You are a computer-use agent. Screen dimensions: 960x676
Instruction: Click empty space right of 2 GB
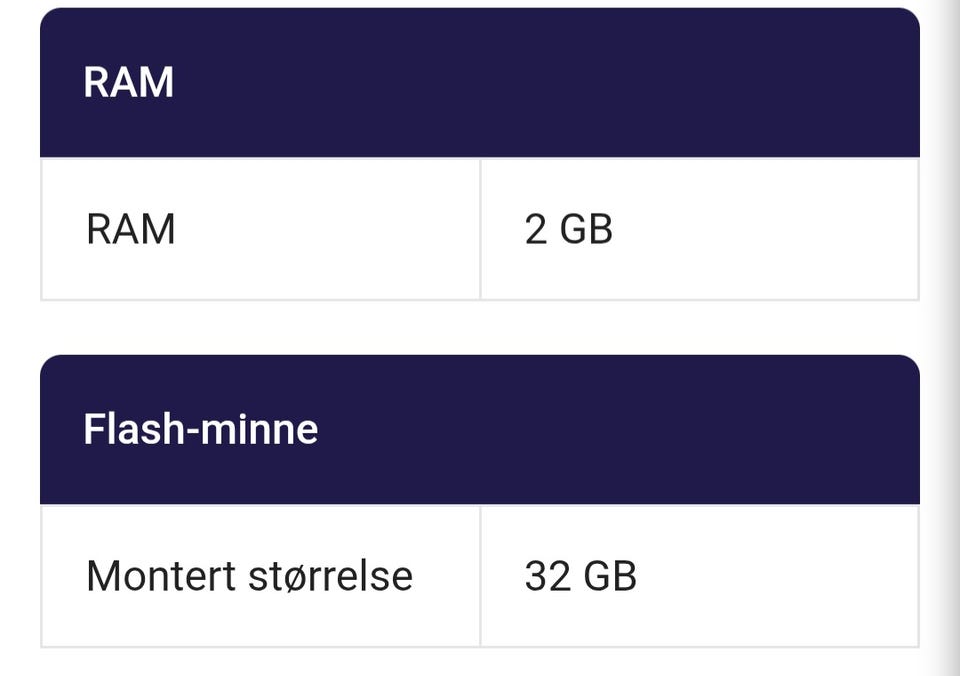coord(770,230)
